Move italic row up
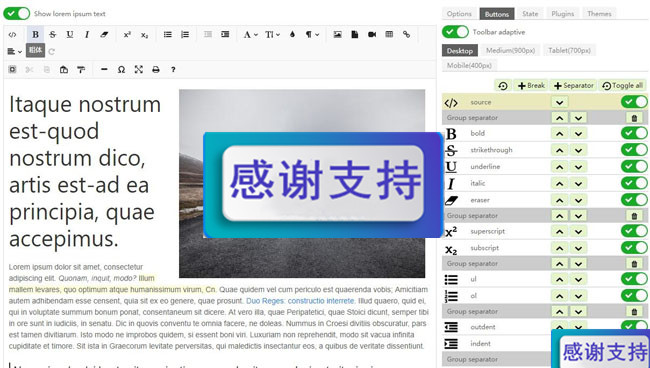Screen dimensions: 650x368 click(560, 183)
